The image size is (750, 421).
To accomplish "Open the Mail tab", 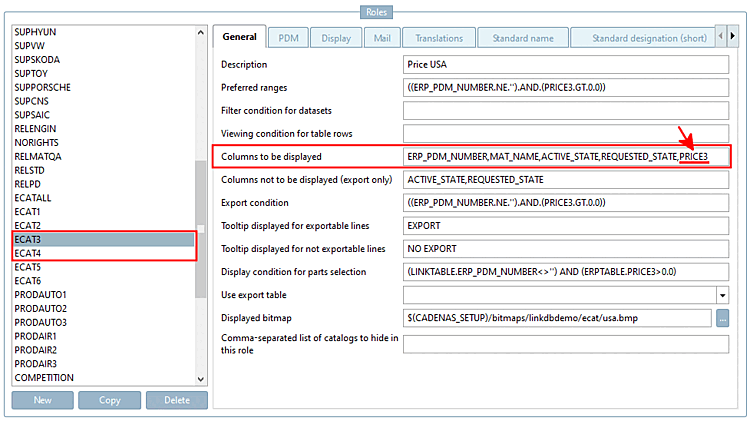I will coord(382,38).
